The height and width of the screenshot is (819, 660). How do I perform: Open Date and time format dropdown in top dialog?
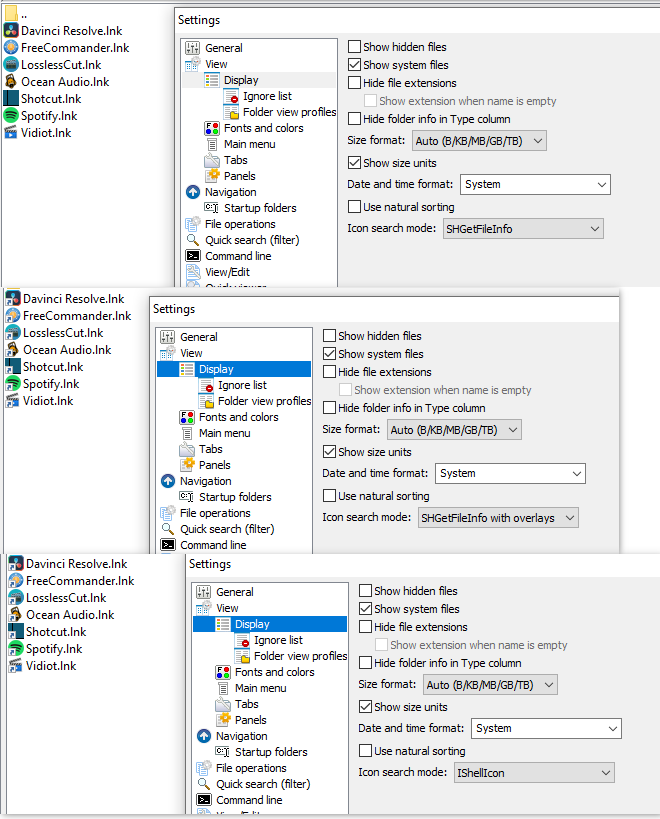tap(535, 184)
